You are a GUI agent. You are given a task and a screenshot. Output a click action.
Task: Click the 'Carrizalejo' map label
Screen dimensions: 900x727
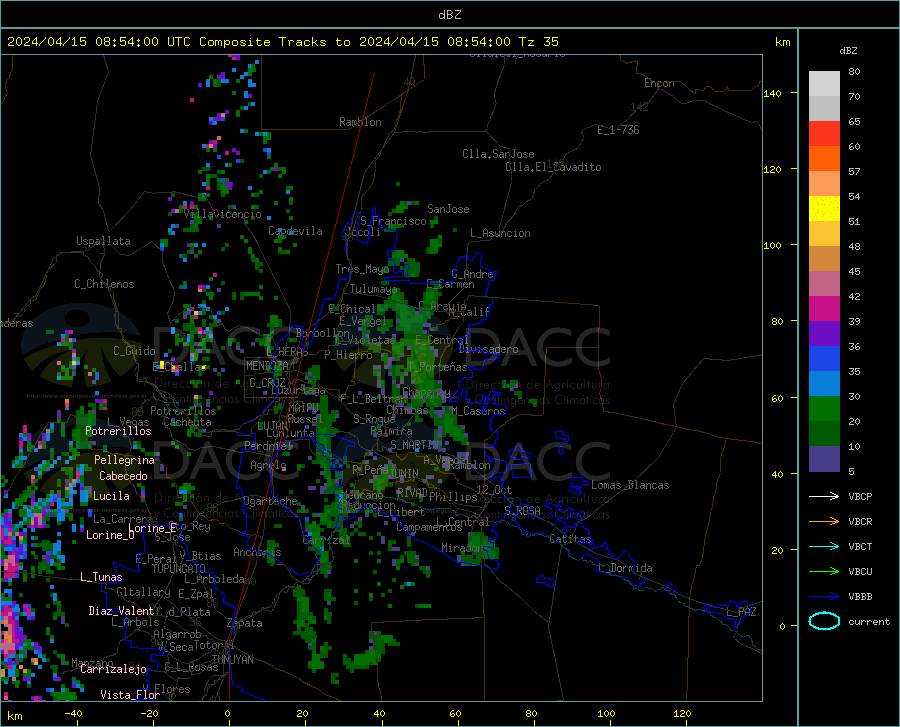pos(113,669)
